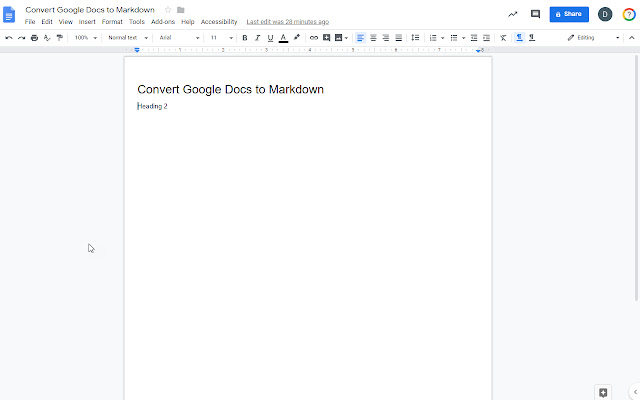Screen dimensions: 640x400
Task: Open the Arial font dropdown
Action: (x=179, y=38)
